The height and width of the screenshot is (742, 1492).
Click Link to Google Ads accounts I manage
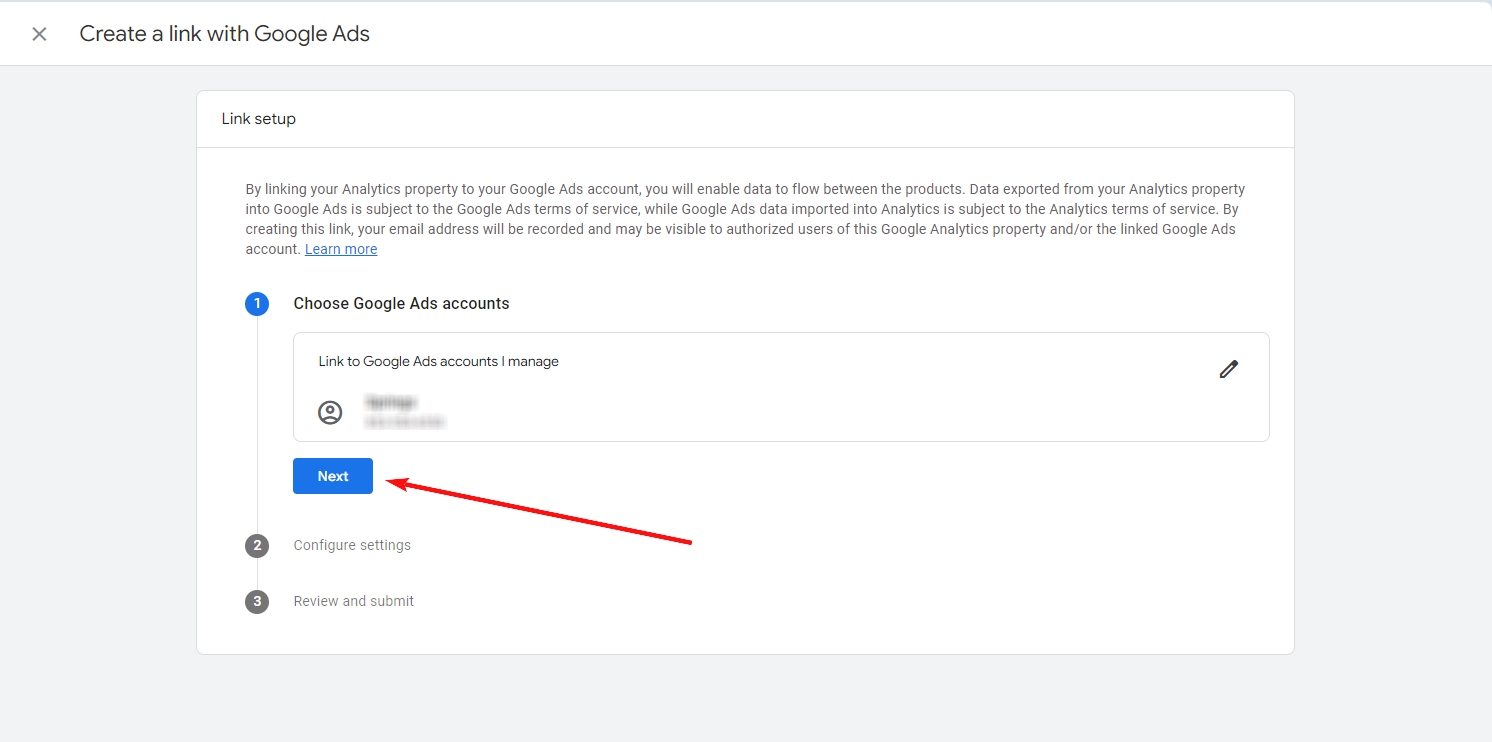pos(438,361)
